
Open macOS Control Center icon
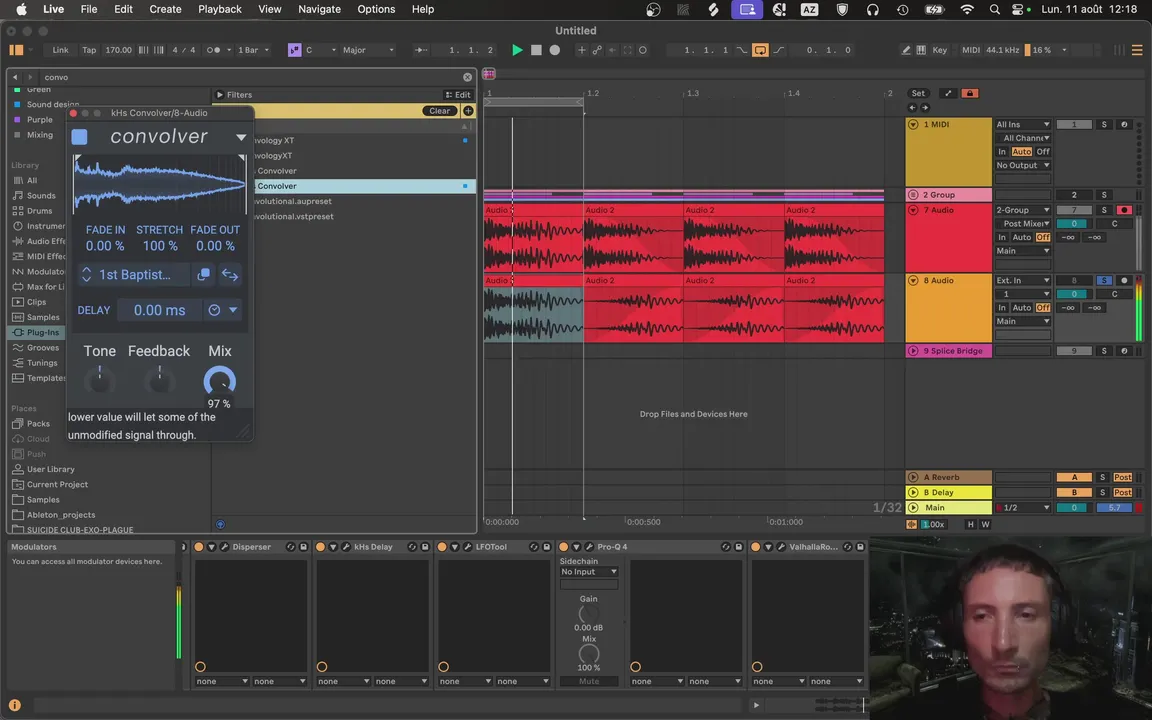tap(1018, 10)
